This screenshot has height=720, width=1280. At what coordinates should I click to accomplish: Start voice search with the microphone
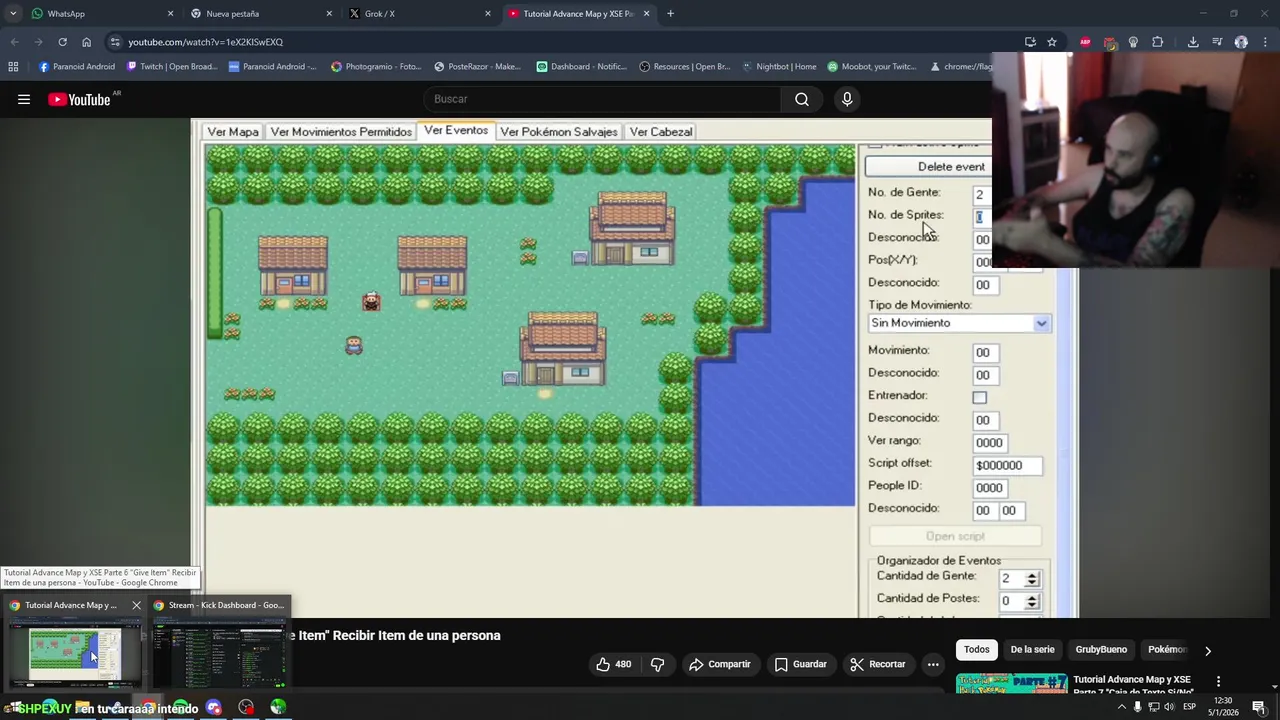847,99
